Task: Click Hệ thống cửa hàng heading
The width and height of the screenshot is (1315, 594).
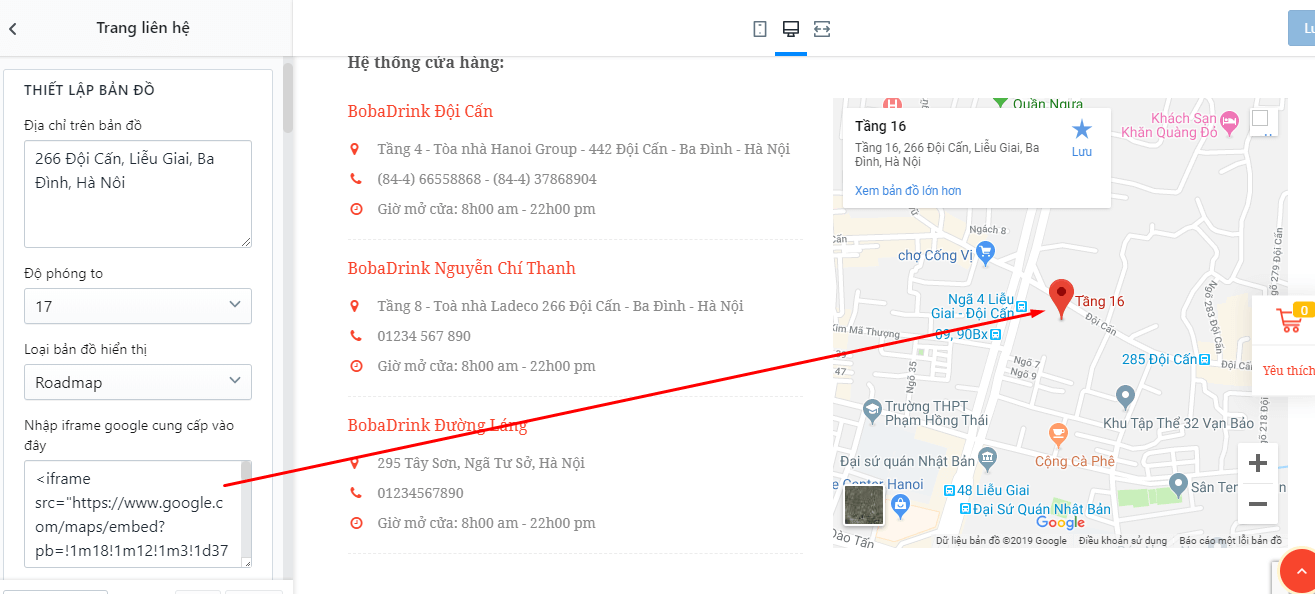Action: click(x=426, y=63)
